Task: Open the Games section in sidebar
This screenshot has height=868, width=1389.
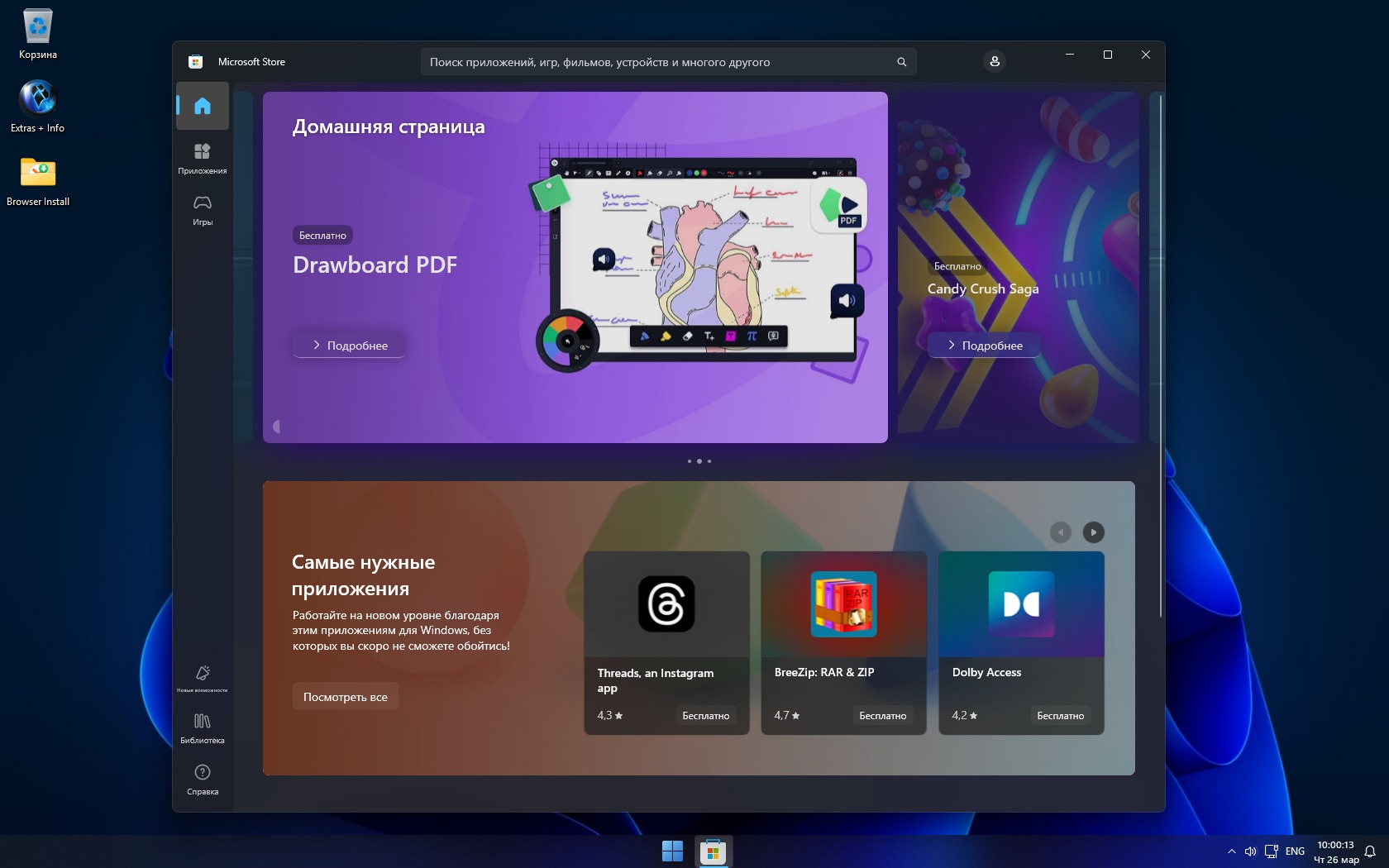Action: pos(202,209)
